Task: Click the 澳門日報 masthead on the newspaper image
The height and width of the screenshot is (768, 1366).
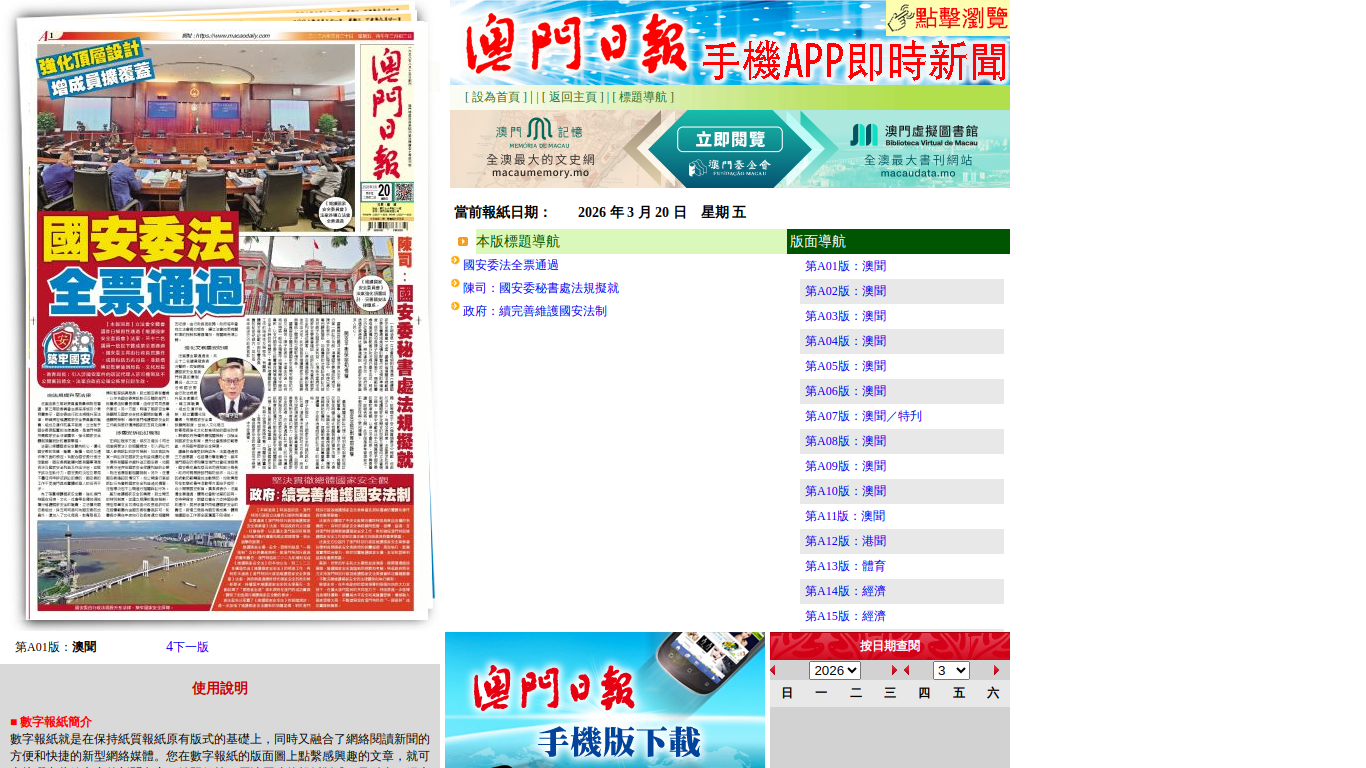Action: pyautogui.click(x=387, y=111)
